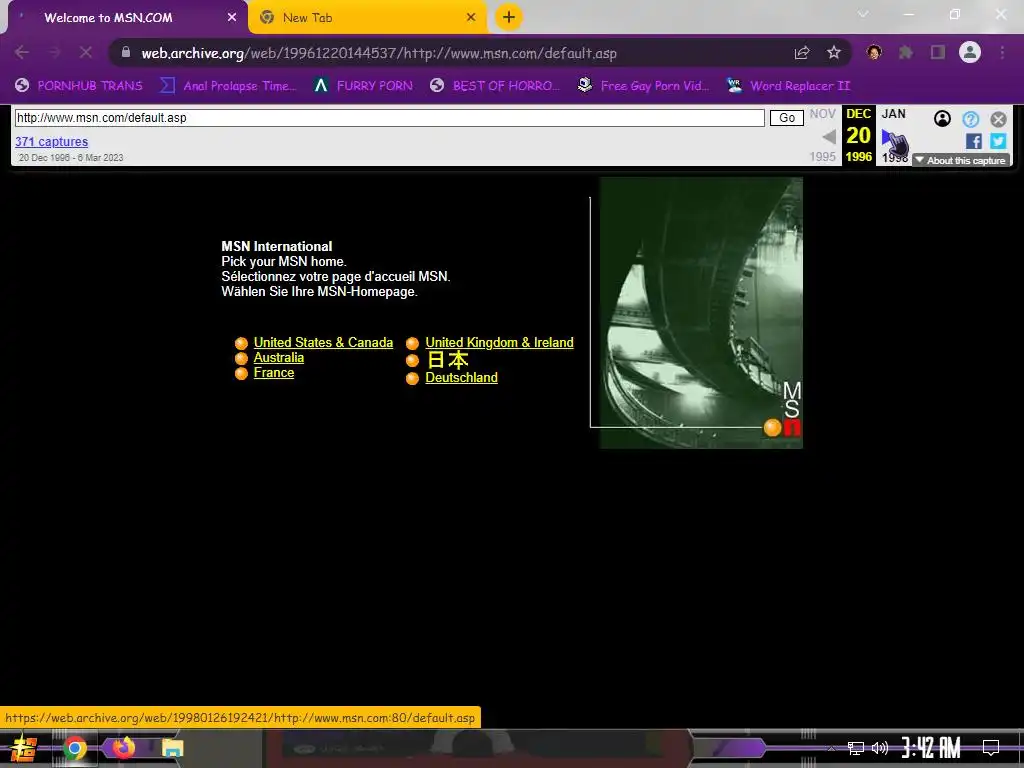Open the Japanese 日本 link
Screen dimensions: 1024x768
447,360
